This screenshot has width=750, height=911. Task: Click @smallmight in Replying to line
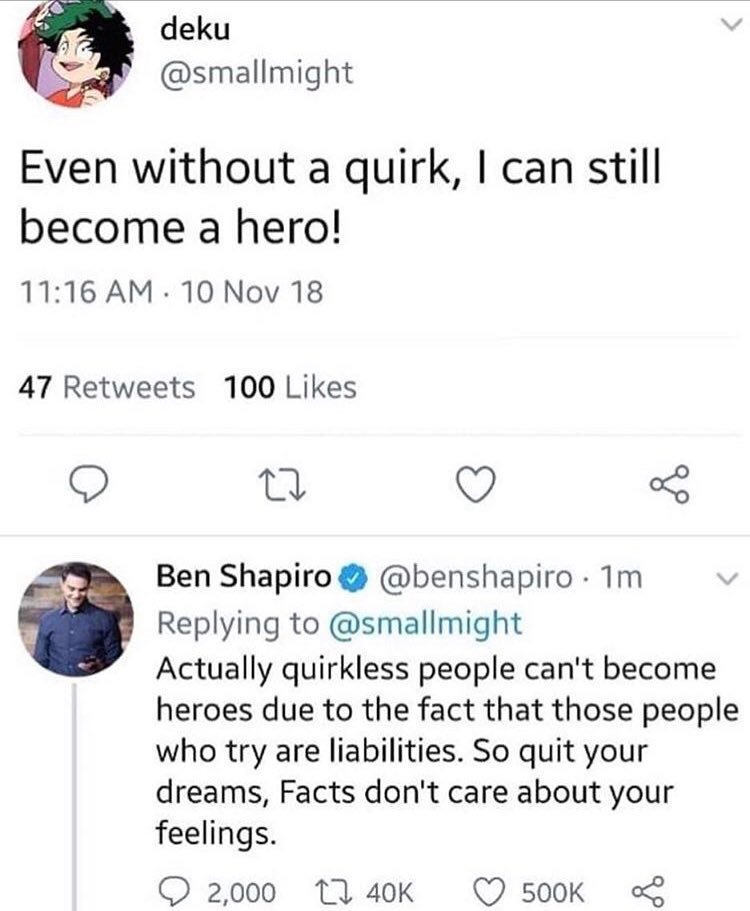(425, 624)
